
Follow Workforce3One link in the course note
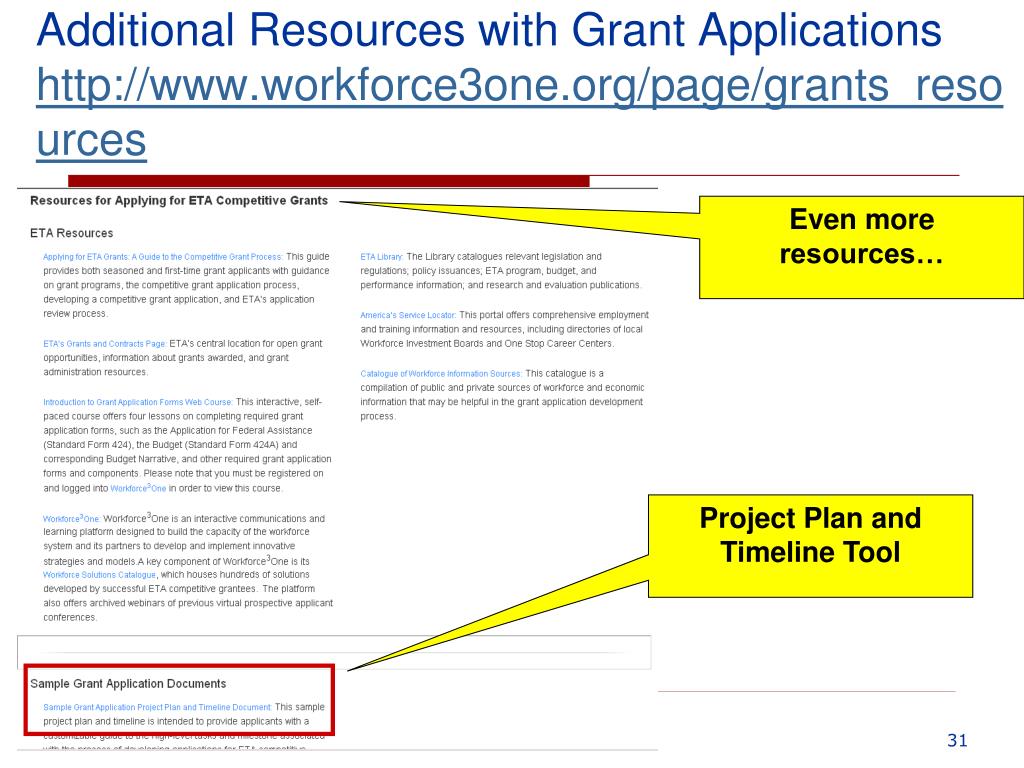(138, 488)
